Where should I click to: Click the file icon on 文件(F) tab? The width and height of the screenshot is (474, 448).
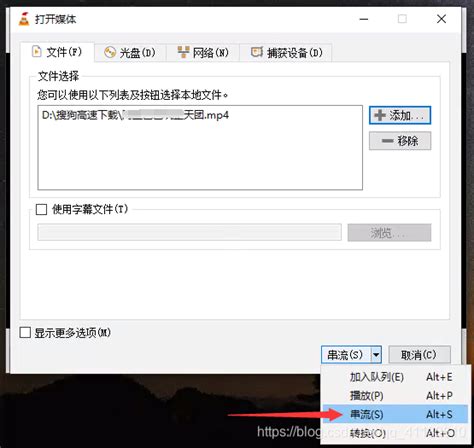click(x=36, y=52)
